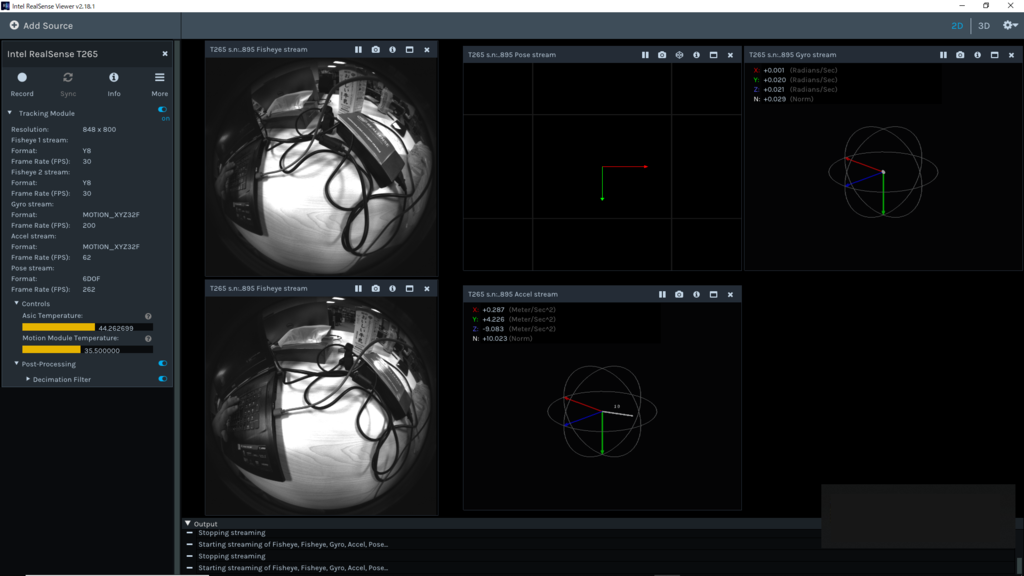Restore down the RealSense Viewer window
Viewport: 1024px width, 576px height.
tap(986, 5)
